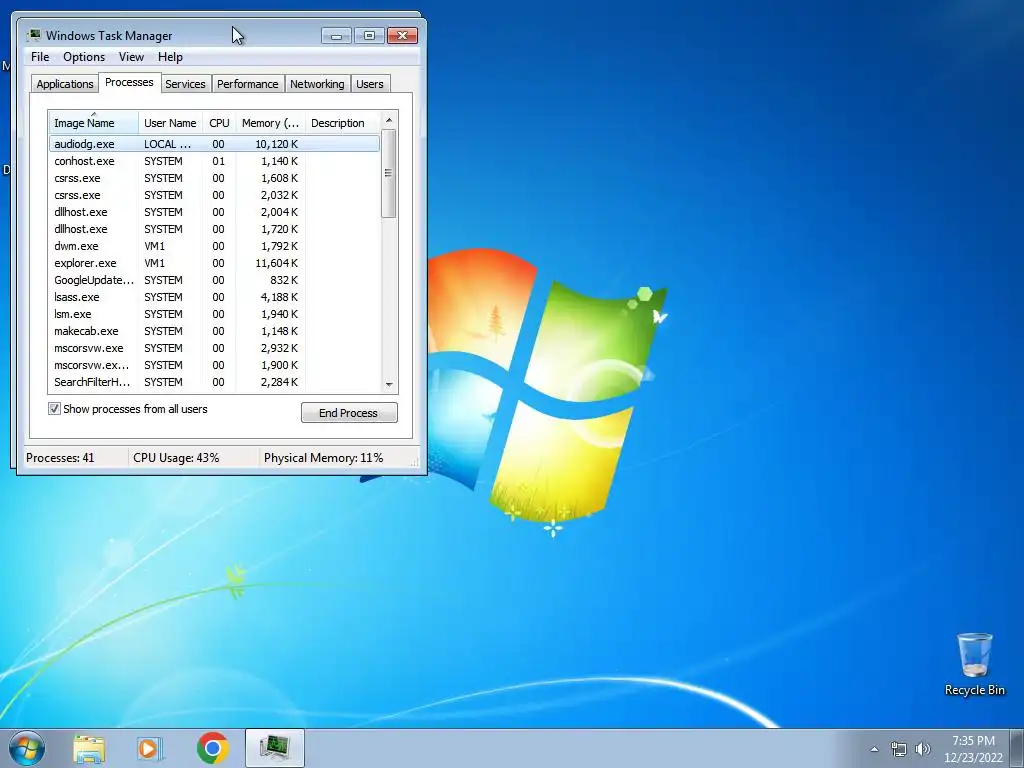1024x768 pixels.
Task: Select the Task Manager taskbar button
Action: [275, 748]
